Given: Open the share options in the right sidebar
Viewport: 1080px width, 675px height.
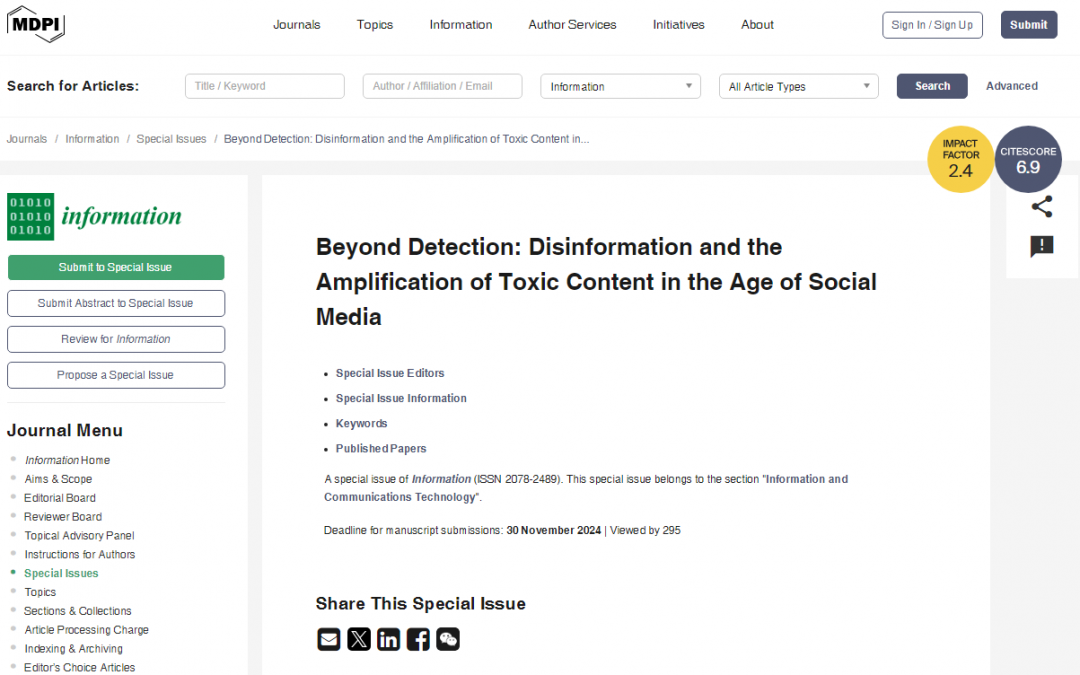Looking at the screenshot, I should pyautogui.click(x=1042, y=206).
